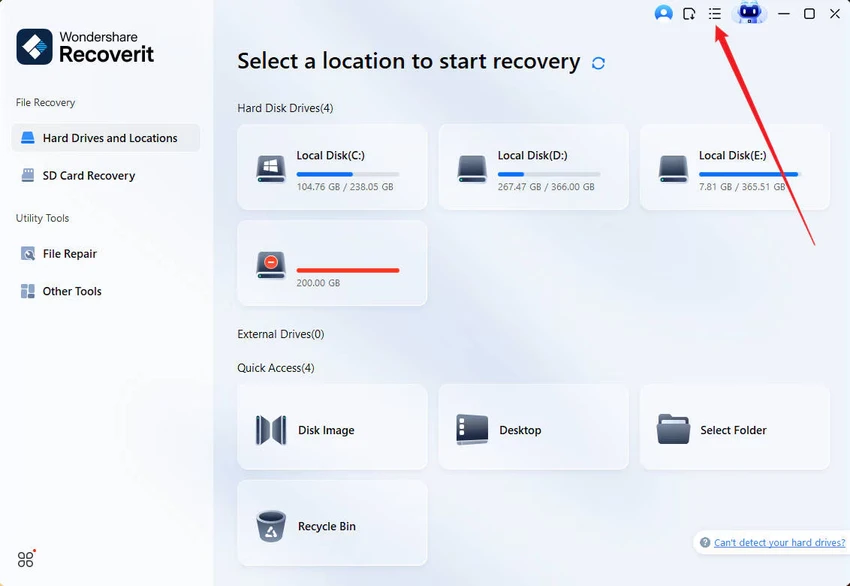Click the drive icon of Local Disk(D:)
This screenshot has width=850, height=586.
click(472, 169)
